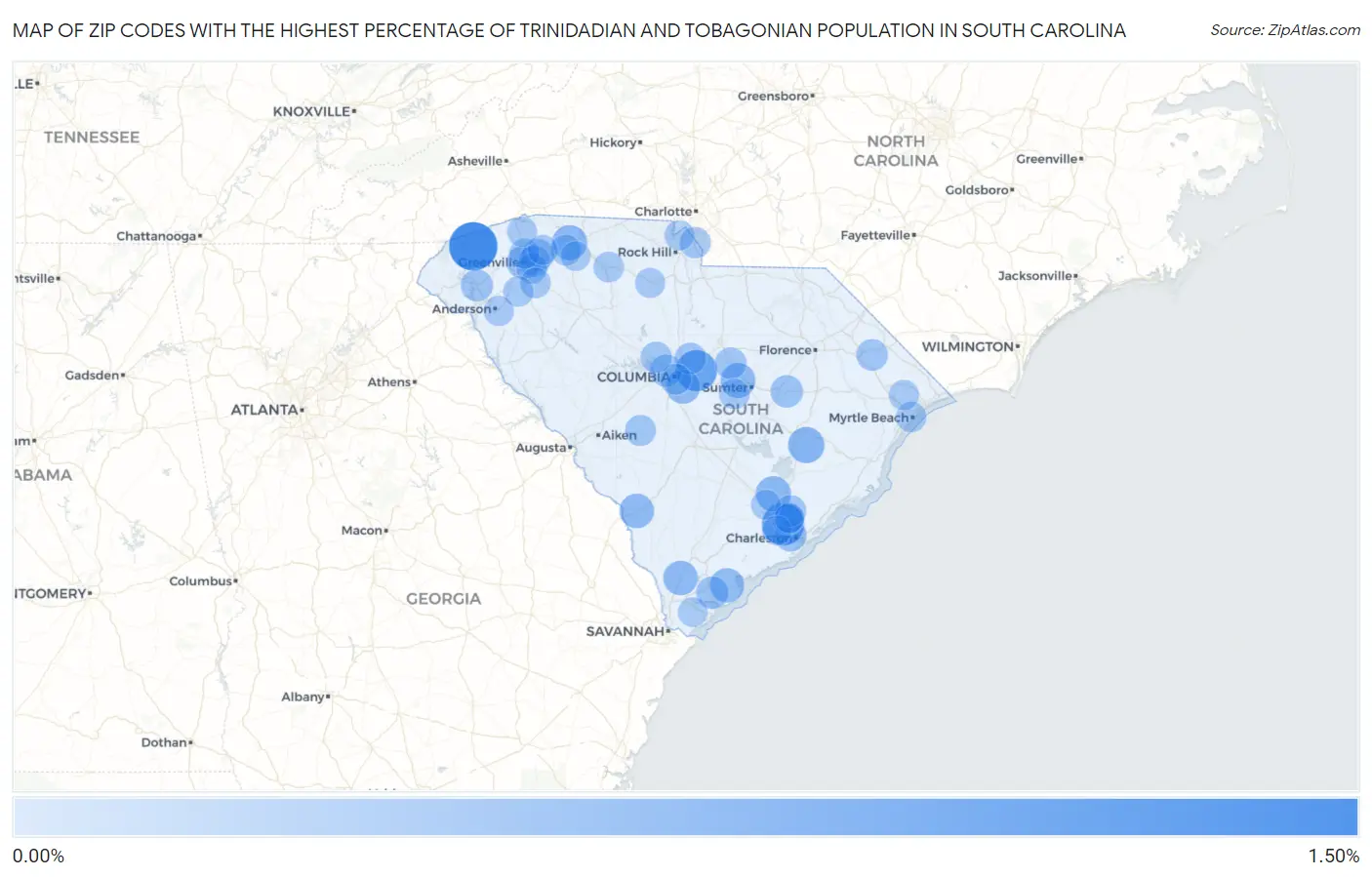
Task: Click the Athens city label
Action: (x=389, y=382)
